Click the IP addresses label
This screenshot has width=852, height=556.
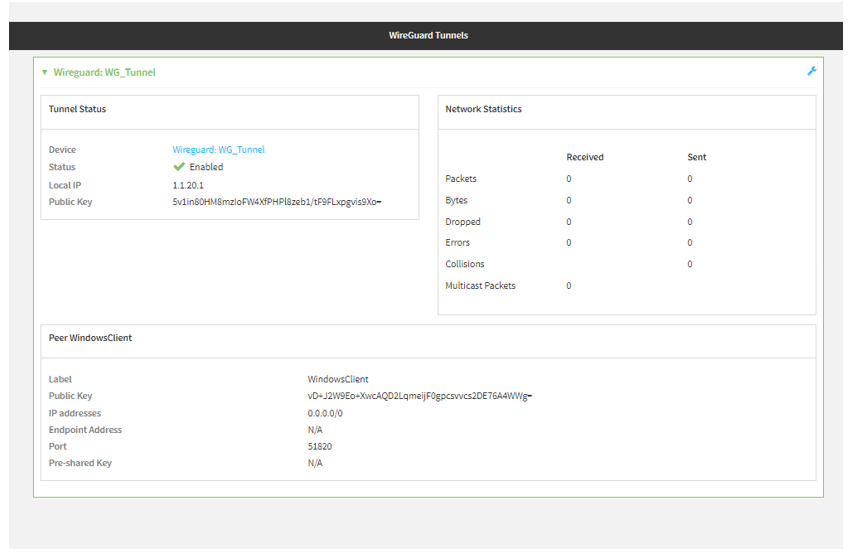(x=75, y=414)
